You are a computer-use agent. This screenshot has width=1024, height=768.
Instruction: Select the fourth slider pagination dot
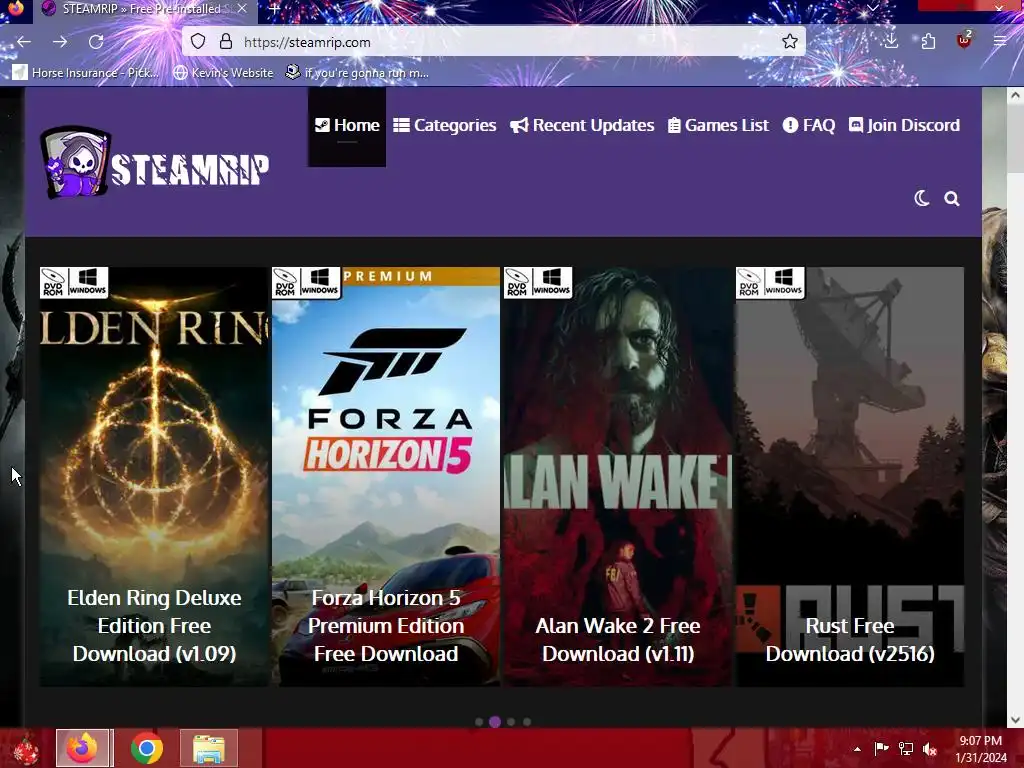pos(527,722)
